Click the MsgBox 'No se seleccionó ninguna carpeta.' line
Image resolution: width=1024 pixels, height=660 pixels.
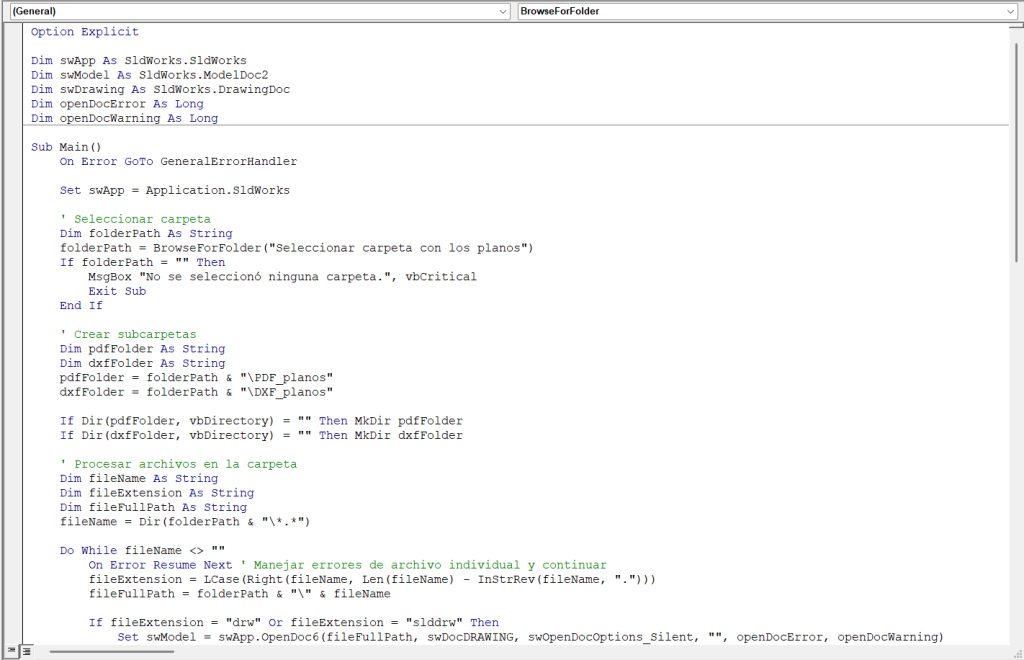click(x=282, y=276)
